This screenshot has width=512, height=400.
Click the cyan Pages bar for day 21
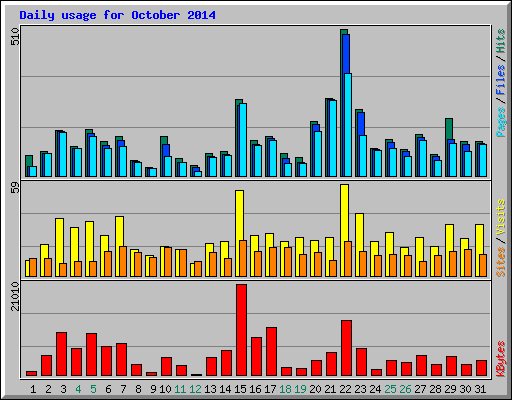[333, 138]
